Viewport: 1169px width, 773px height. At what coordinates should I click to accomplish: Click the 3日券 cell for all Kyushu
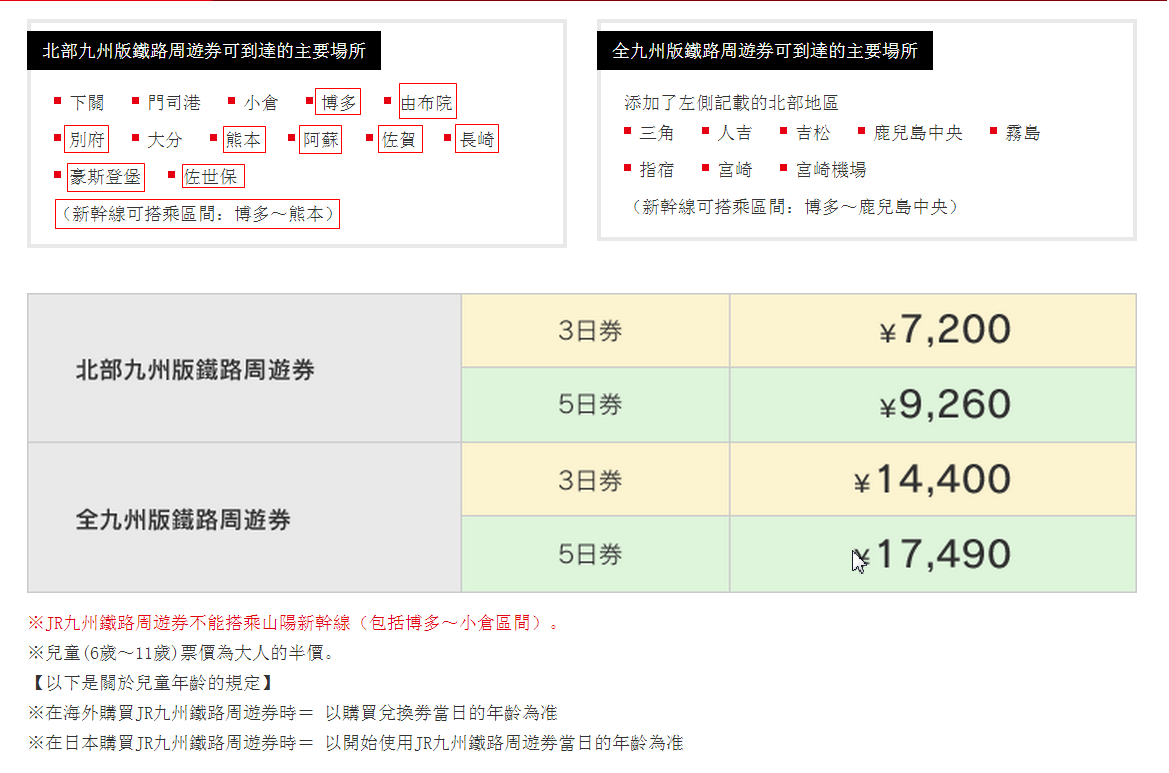point(595,480)
